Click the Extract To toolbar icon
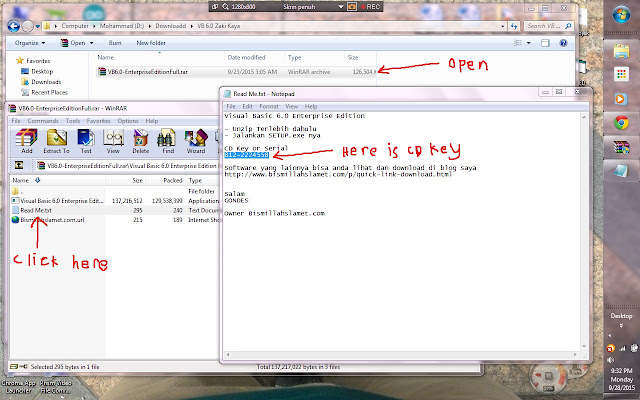This screenshot has height=400, width=640. (56, 141)
